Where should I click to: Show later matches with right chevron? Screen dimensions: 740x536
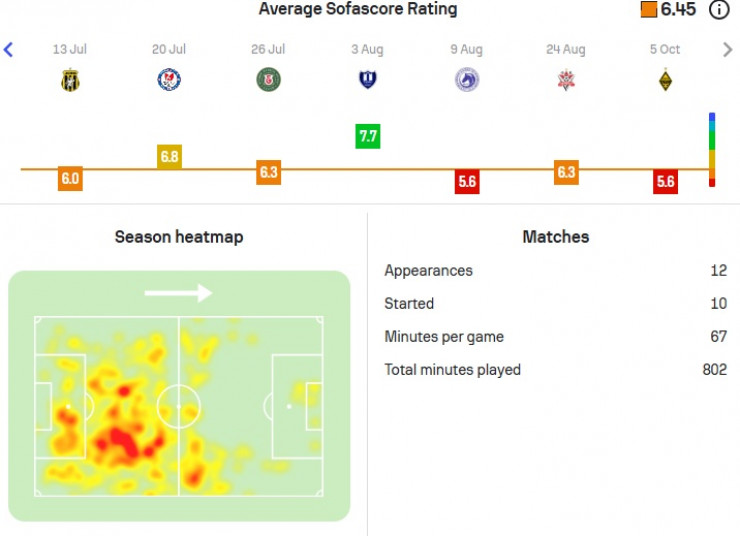[727, 49]
